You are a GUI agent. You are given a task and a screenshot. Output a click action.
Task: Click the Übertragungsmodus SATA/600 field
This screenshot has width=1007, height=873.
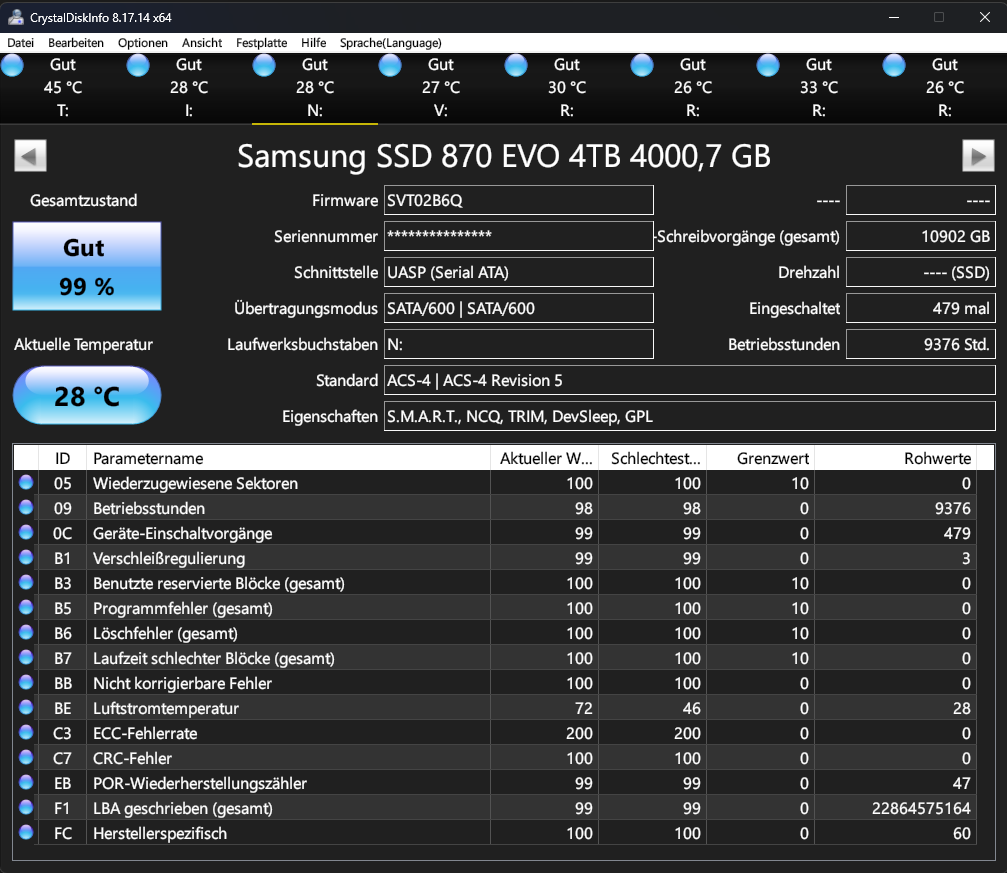(x=518, y=308)
